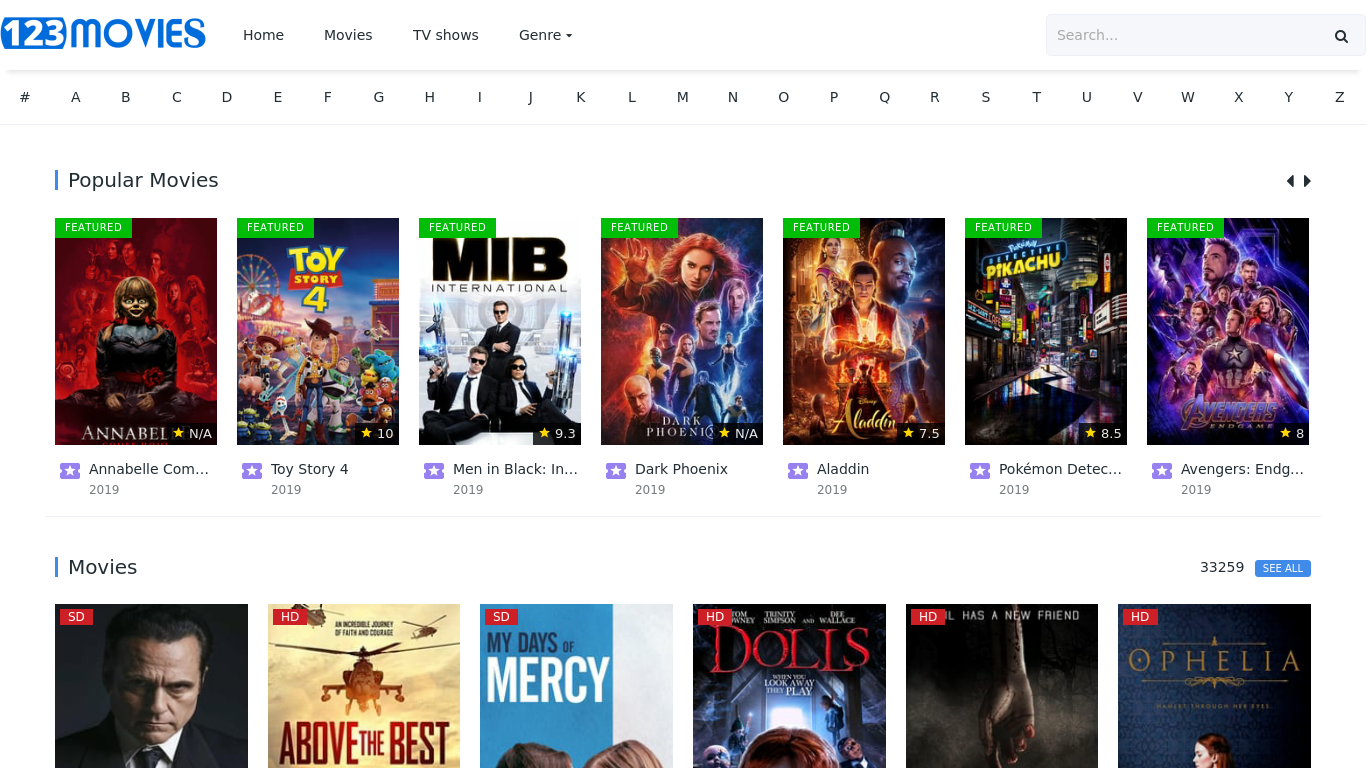This screenshot has width=1366, height=768.
Task: Click the Popular Movies heading
Action: point(143,180)
